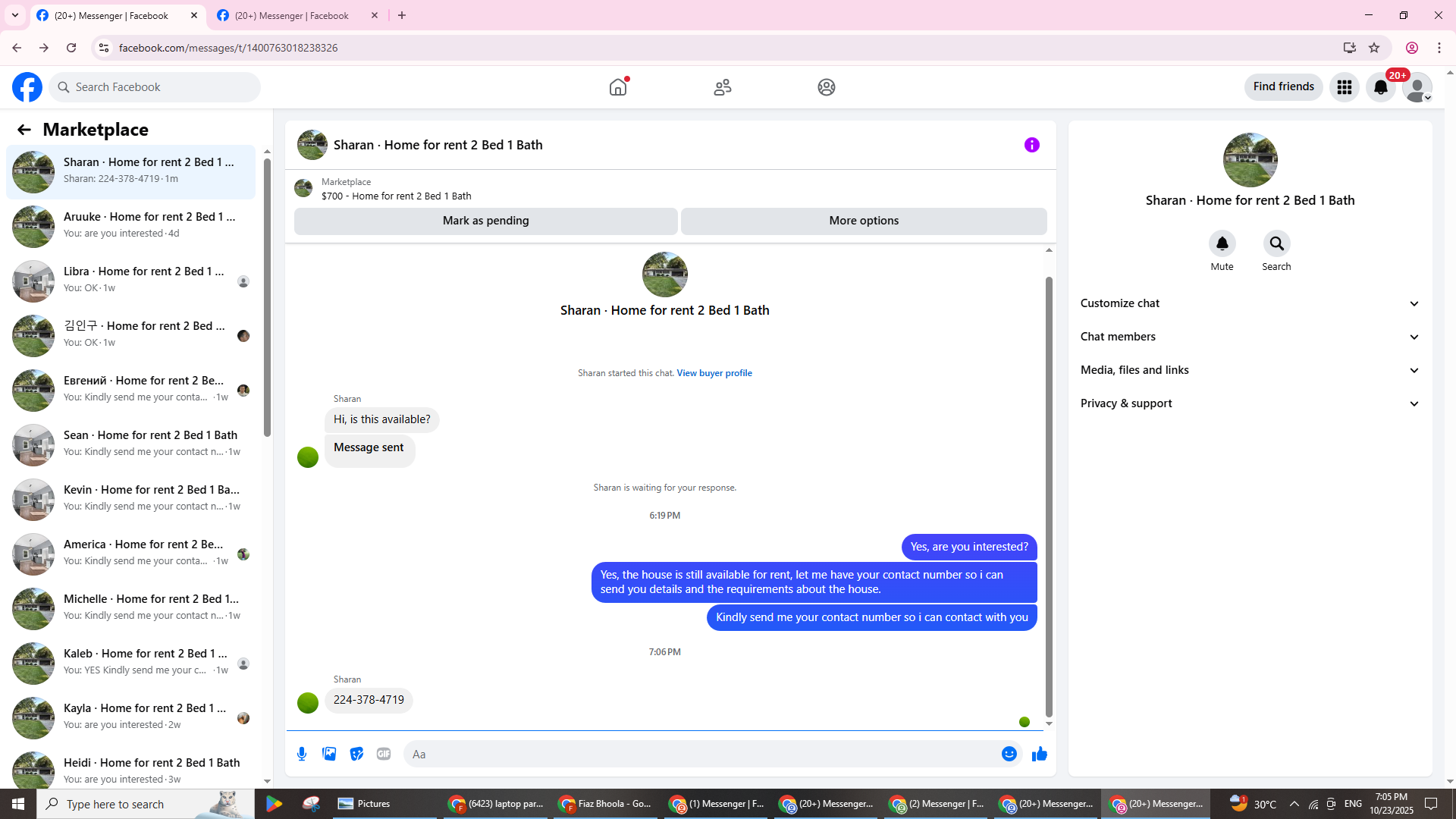This screenshot has height=819, width=1456.
Task: Search within the conversation
Action: [x=1276, y=243]
